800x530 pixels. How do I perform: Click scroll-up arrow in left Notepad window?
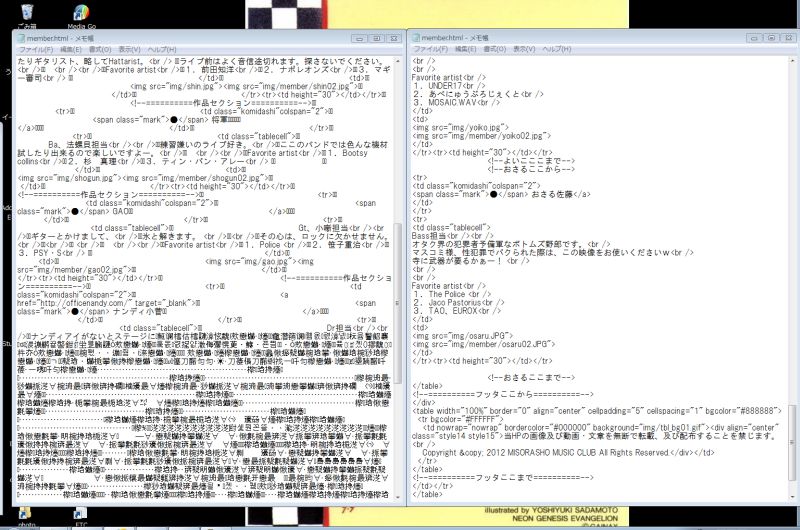pos(398,61)
